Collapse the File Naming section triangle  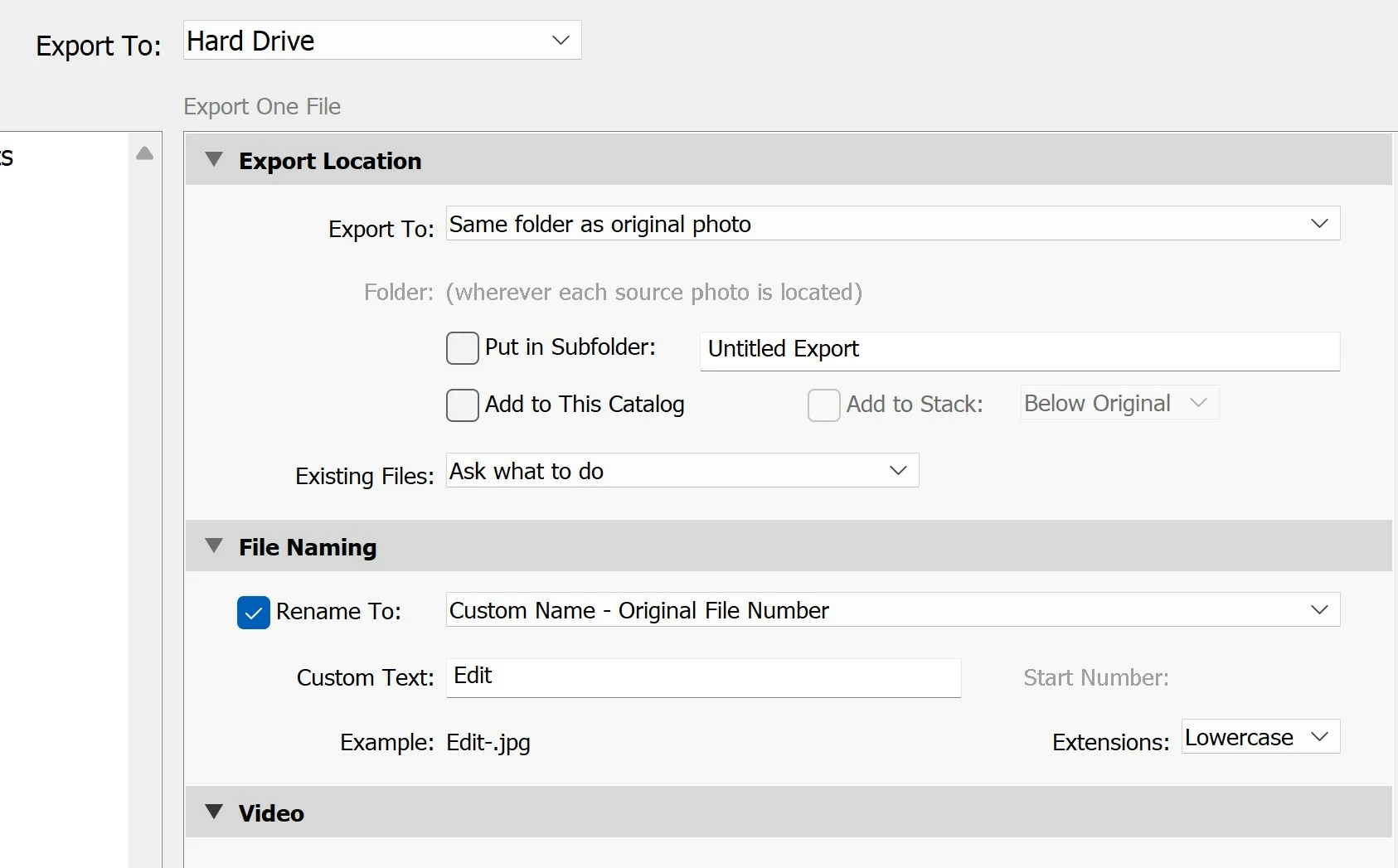pyautogui.click(x=214, y=546)
